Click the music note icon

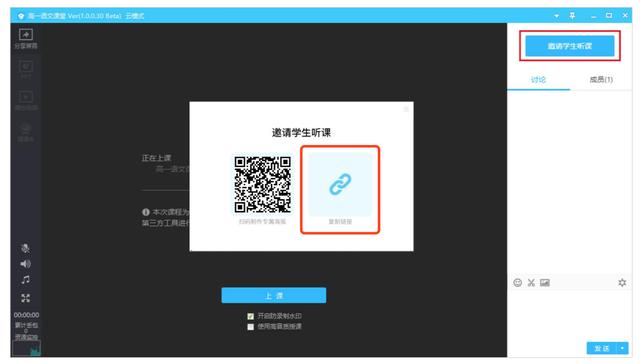point(25,280)
